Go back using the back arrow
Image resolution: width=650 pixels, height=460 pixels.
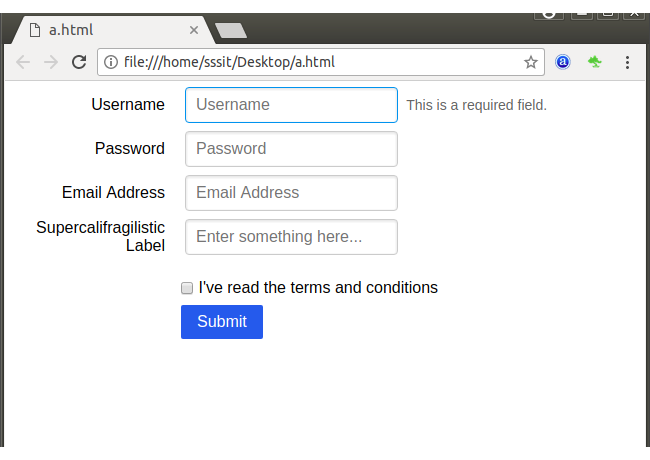pyautogui.click(x=23, y=62)
